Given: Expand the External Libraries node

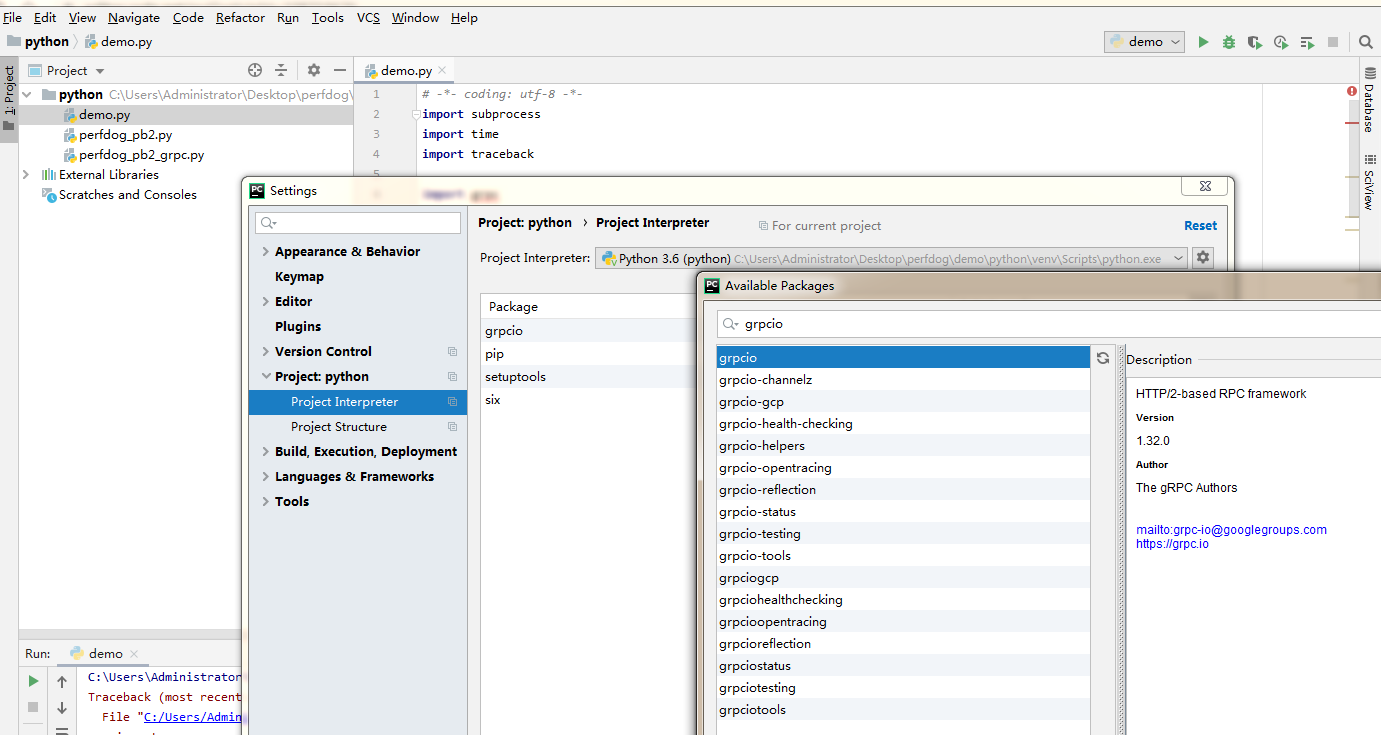Looking at the screenshot, I should click(x=26, y=174).
